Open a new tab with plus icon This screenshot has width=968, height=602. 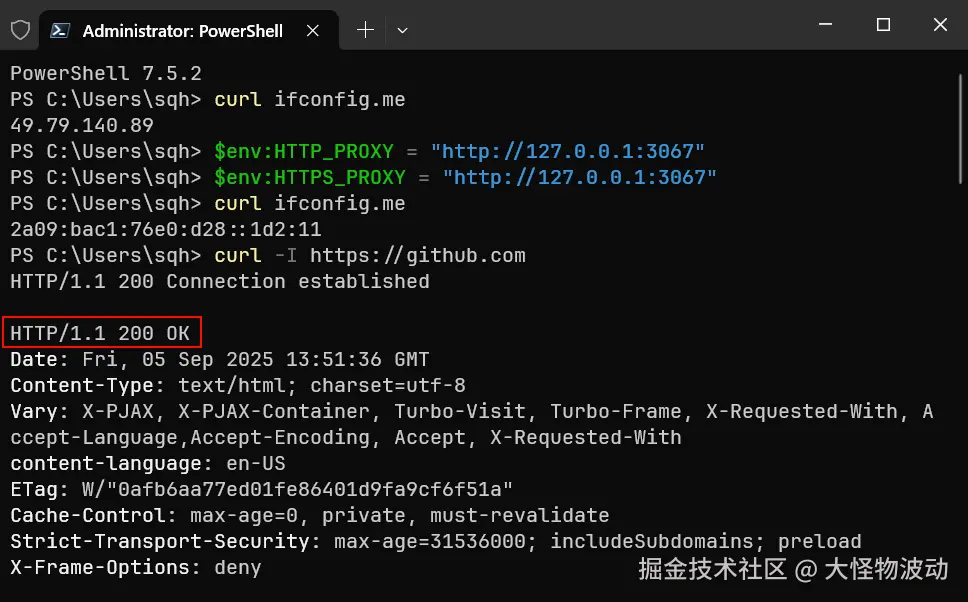pyautogui.click(x=365, y=30)
